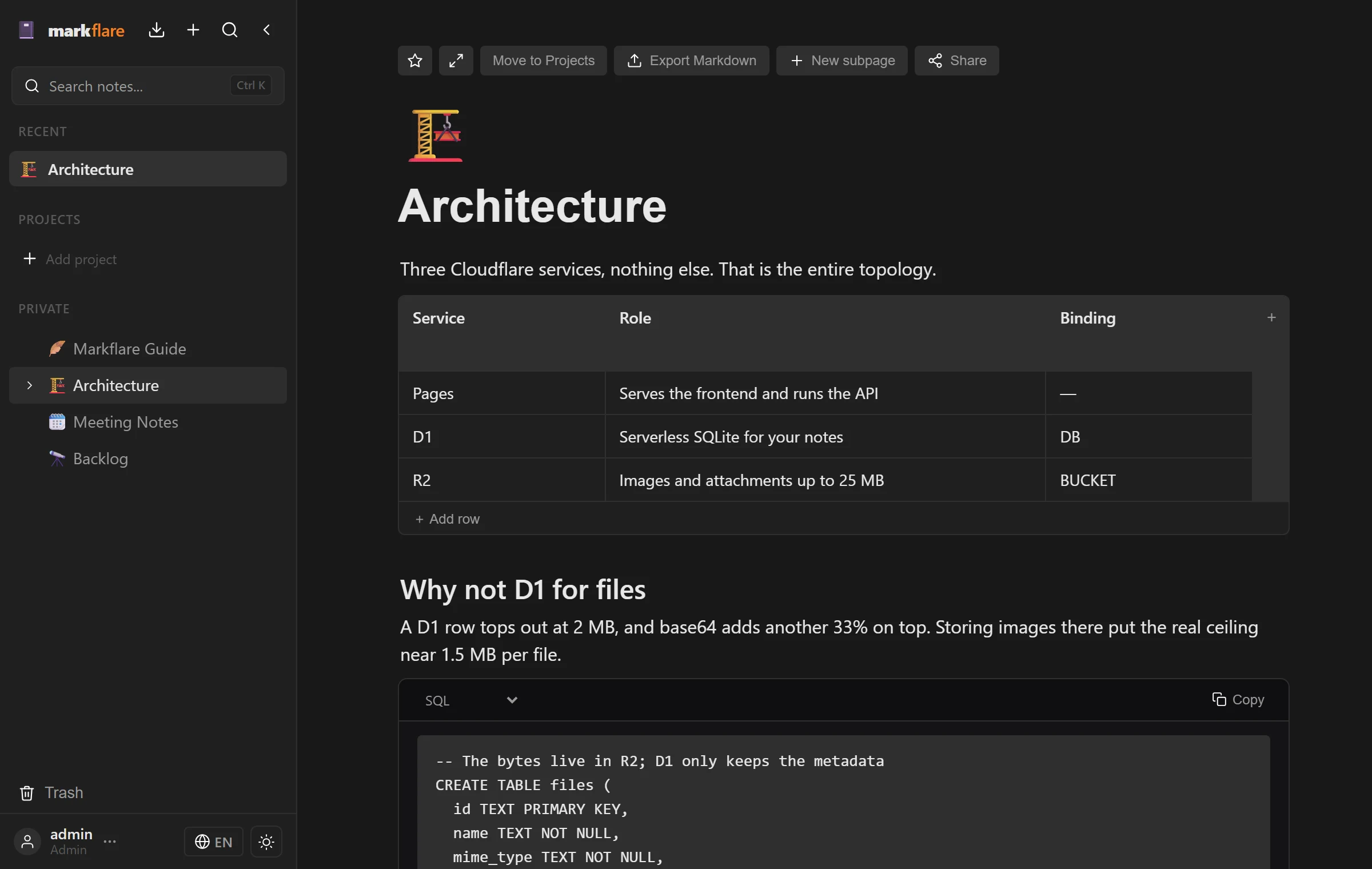1372x869 pixels.
Task: Add a table column with plus icon
Action: [x=1271, y=317]
